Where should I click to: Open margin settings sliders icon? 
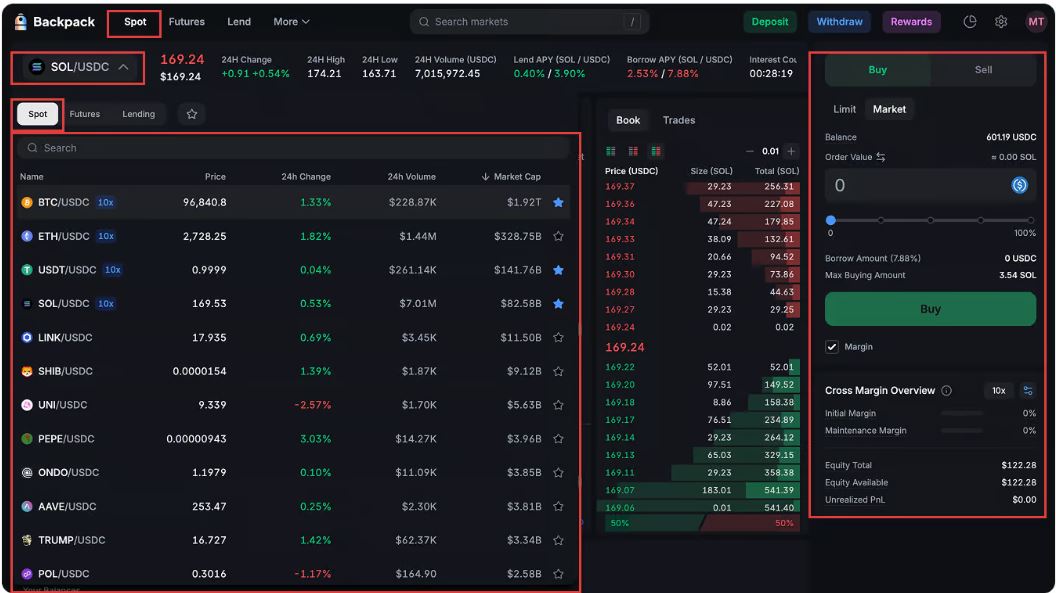1028,390
